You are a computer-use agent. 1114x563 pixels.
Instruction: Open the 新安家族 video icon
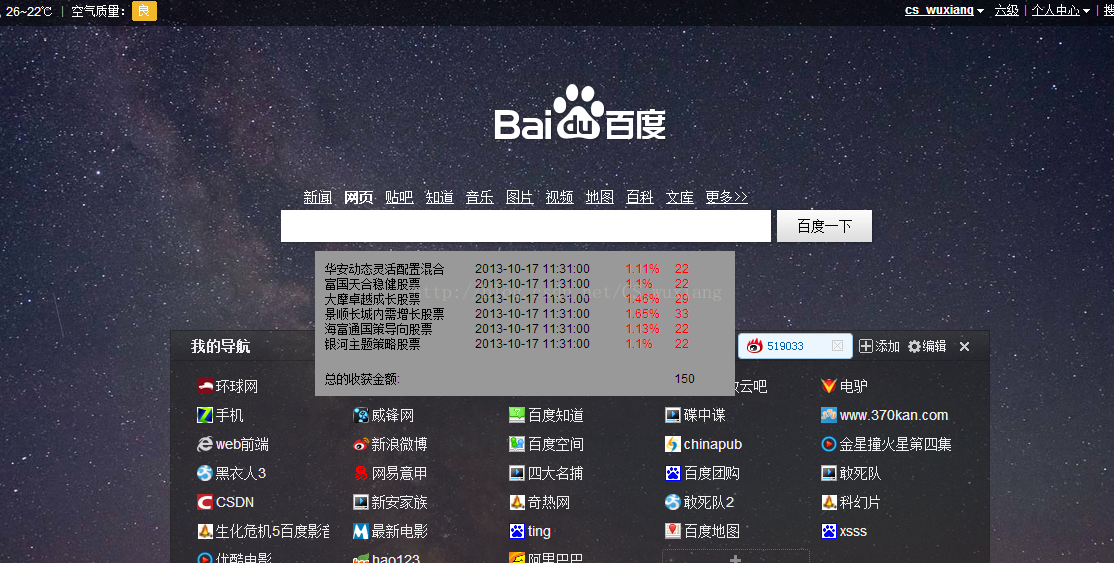[x=361, y=503]
